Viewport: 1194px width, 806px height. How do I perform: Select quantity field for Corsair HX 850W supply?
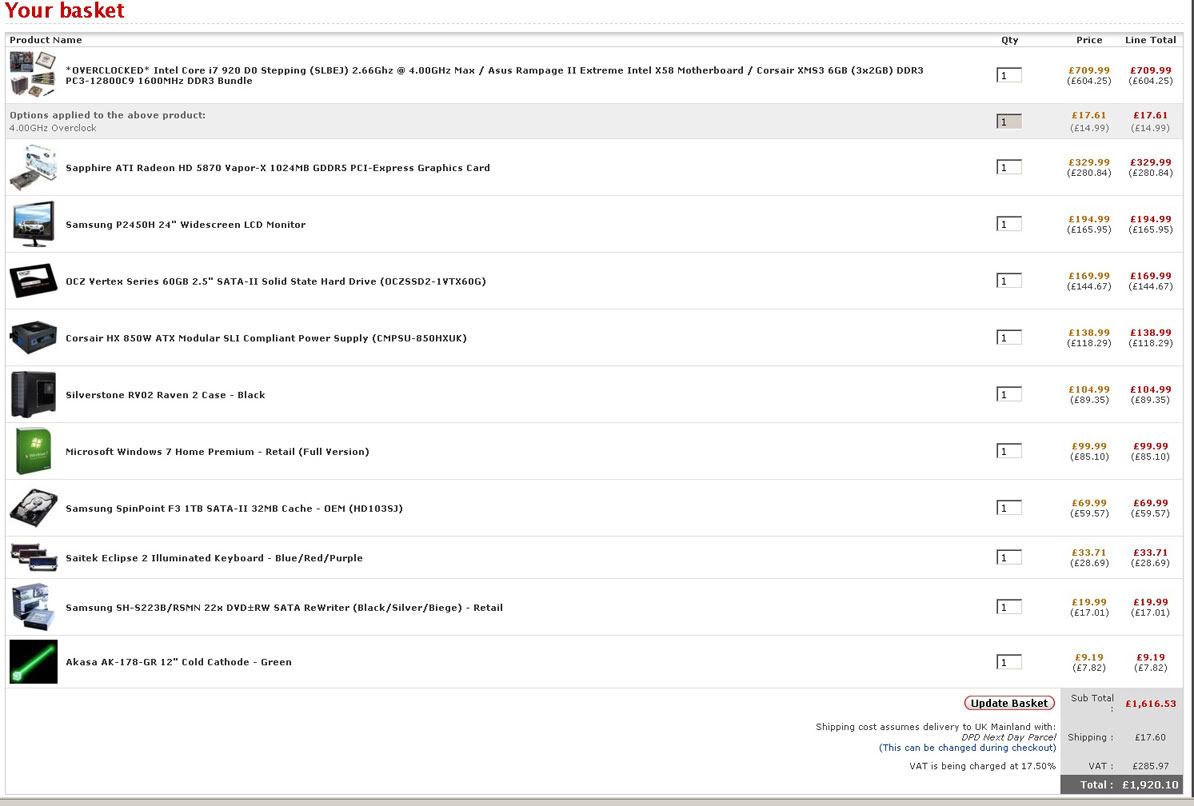click(x=1009, y=338)
